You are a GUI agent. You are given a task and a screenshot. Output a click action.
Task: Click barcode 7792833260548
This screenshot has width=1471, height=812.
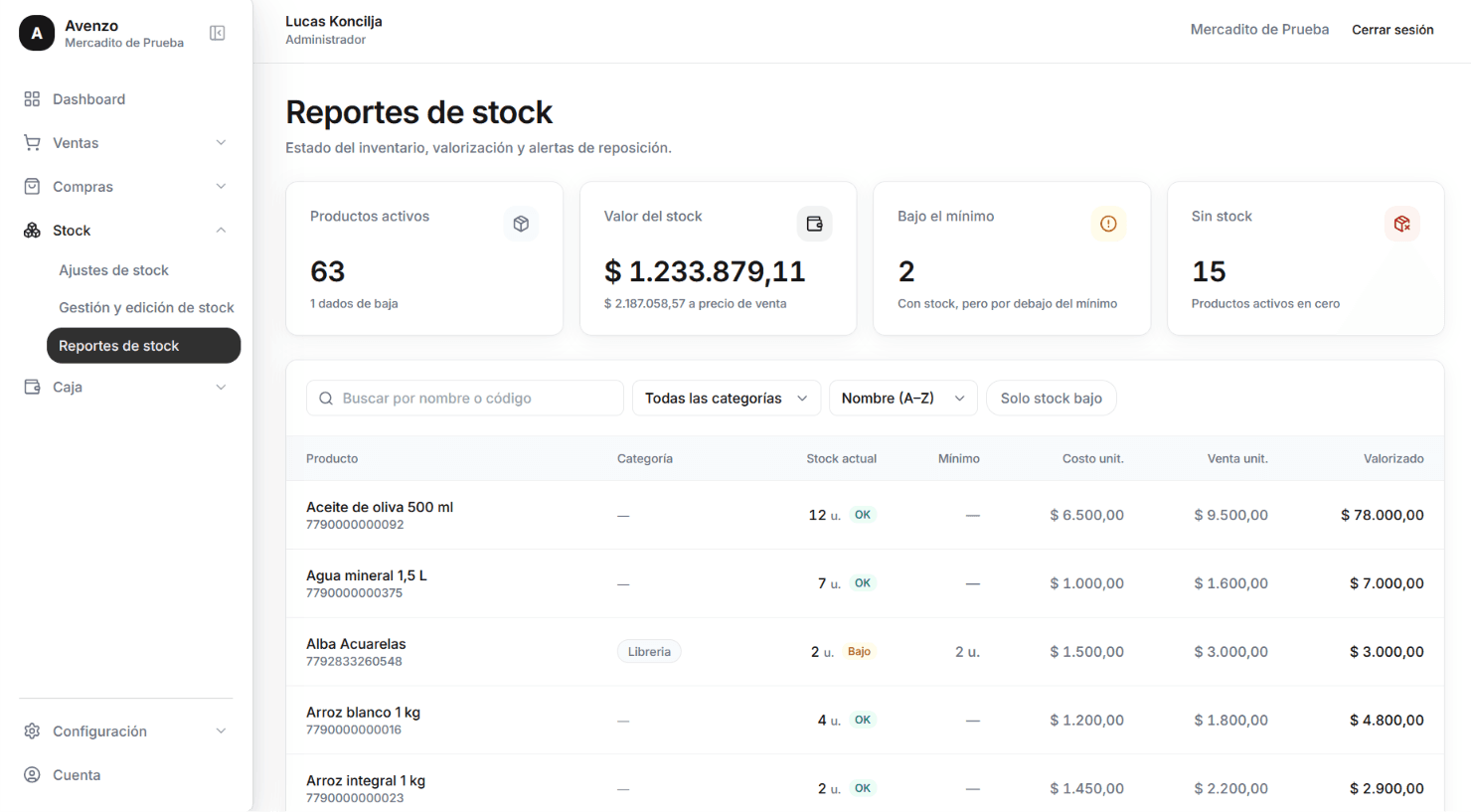click(354, 662)
